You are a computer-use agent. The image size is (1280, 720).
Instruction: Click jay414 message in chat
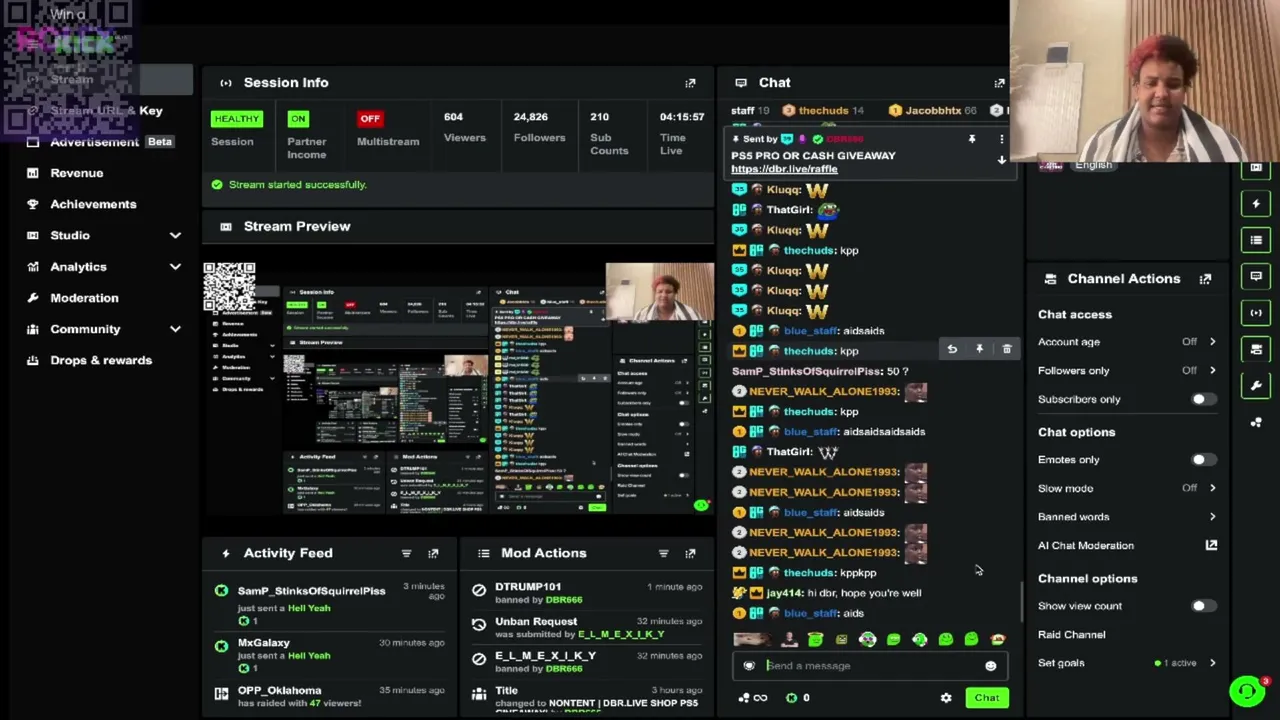click(x=829, y=593)
